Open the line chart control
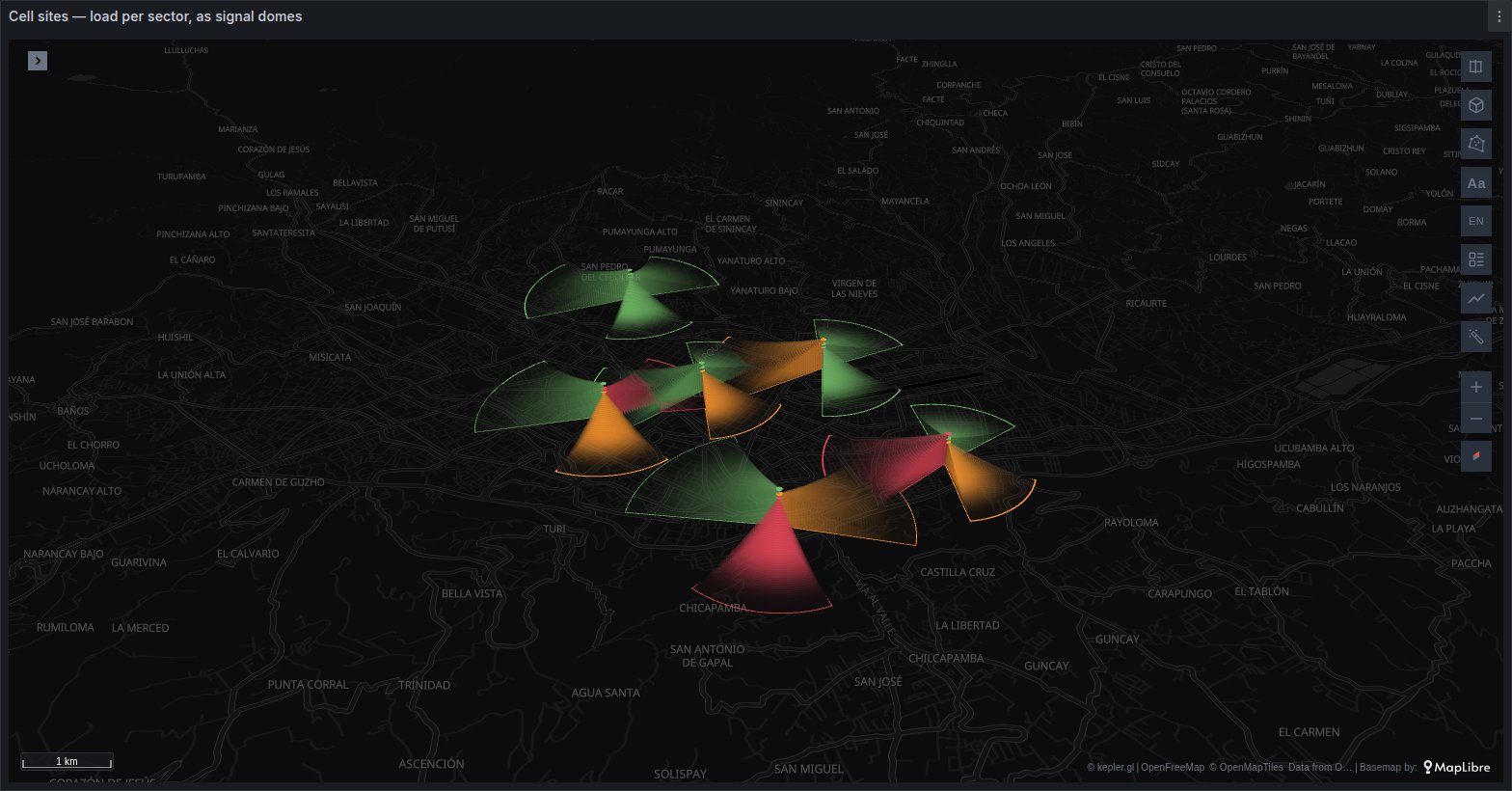Image resolution: width=1512 pixels, height=791 pixels. (1476, 299)
